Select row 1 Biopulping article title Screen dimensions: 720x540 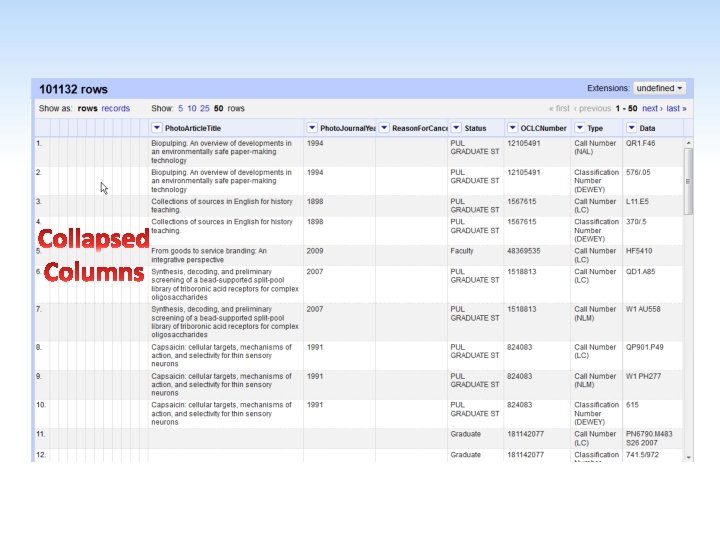(x=221, y=152)
